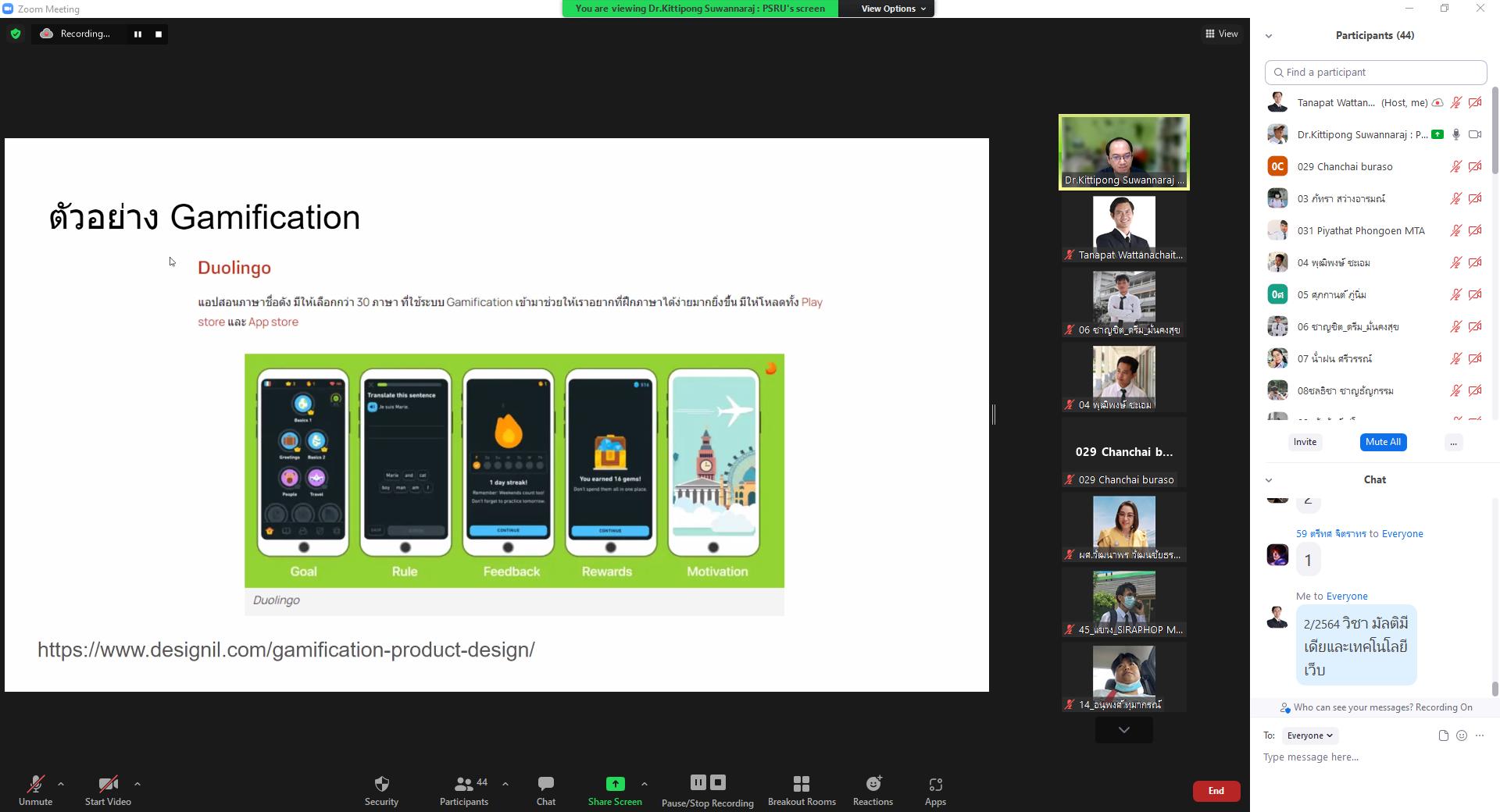Image resolution: width=1500 pixels, height=812 pixels.
Task: Click the chat panel scrollbar
Action: (x=1495, y=689)
